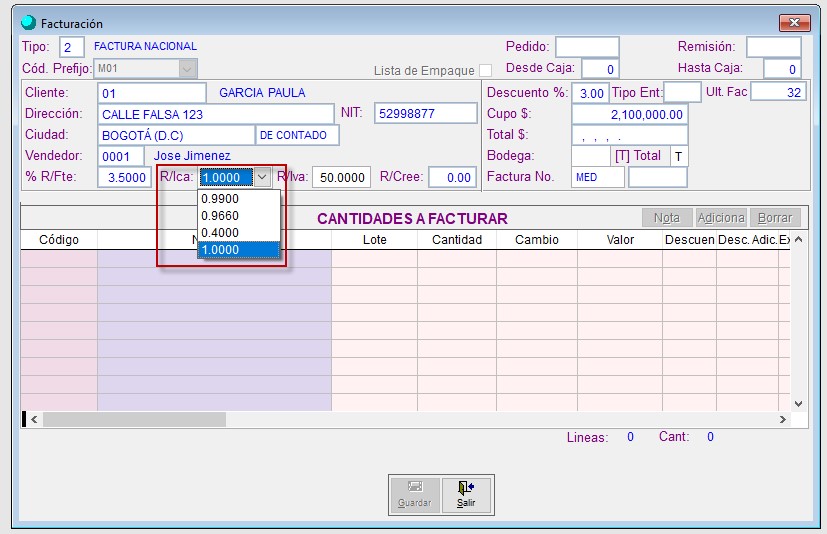The image size is (827, 534).
Task: Click the Cambio column header
Action: point(537,240)
